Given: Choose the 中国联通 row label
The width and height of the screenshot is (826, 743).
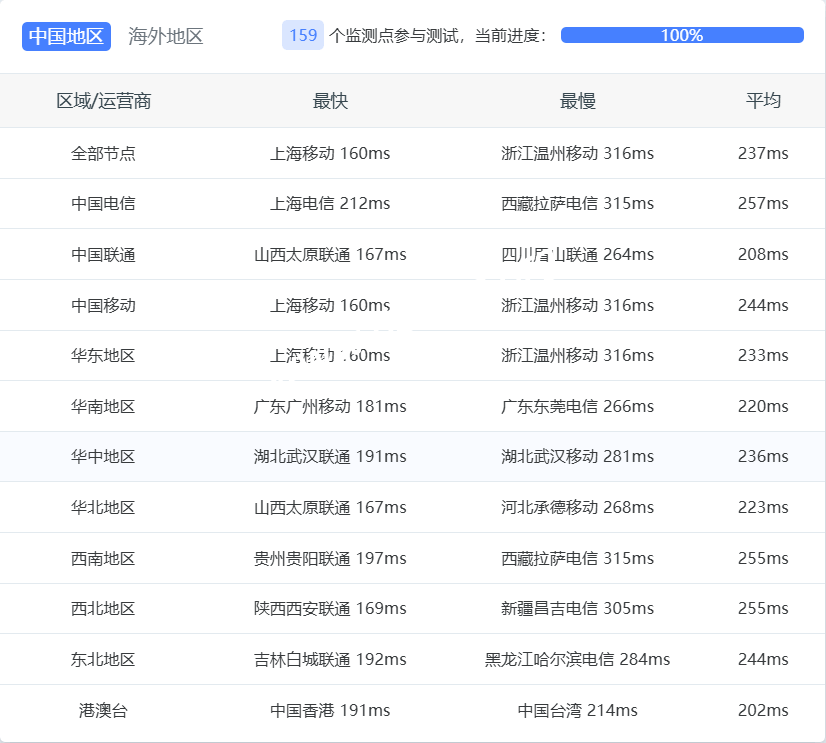Looking at the screenshot, I should tap(104, 254).
